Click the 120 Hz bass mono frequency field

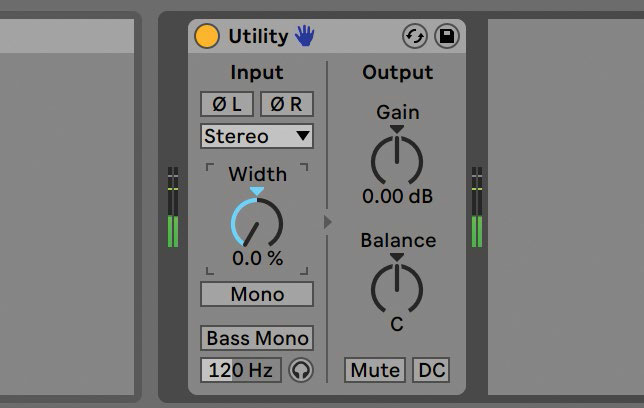241,370
